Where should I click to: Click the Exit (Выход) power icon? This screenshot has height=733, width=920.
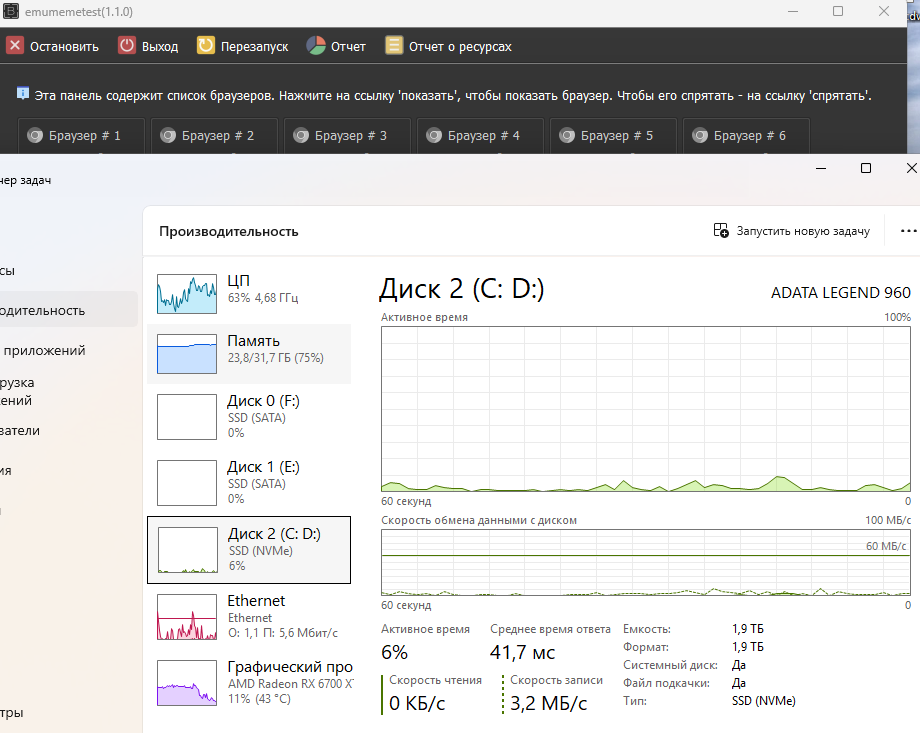point(127,46)
